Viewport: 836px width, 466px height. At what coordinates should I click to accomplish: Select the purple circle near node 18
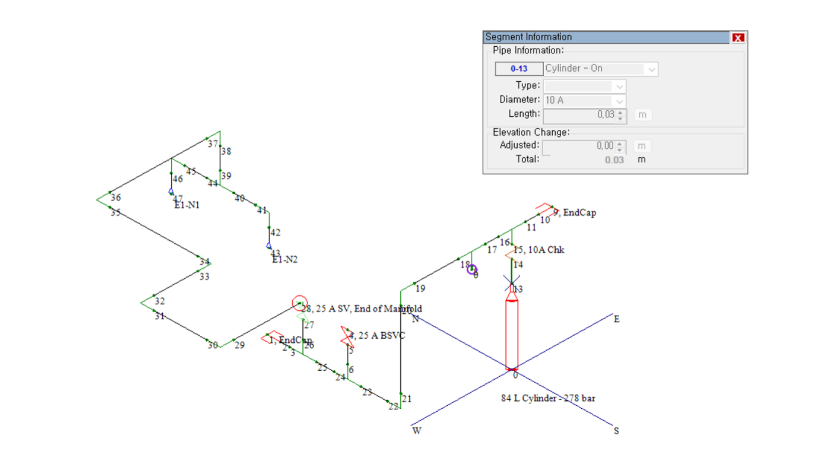tap(472, 269)
